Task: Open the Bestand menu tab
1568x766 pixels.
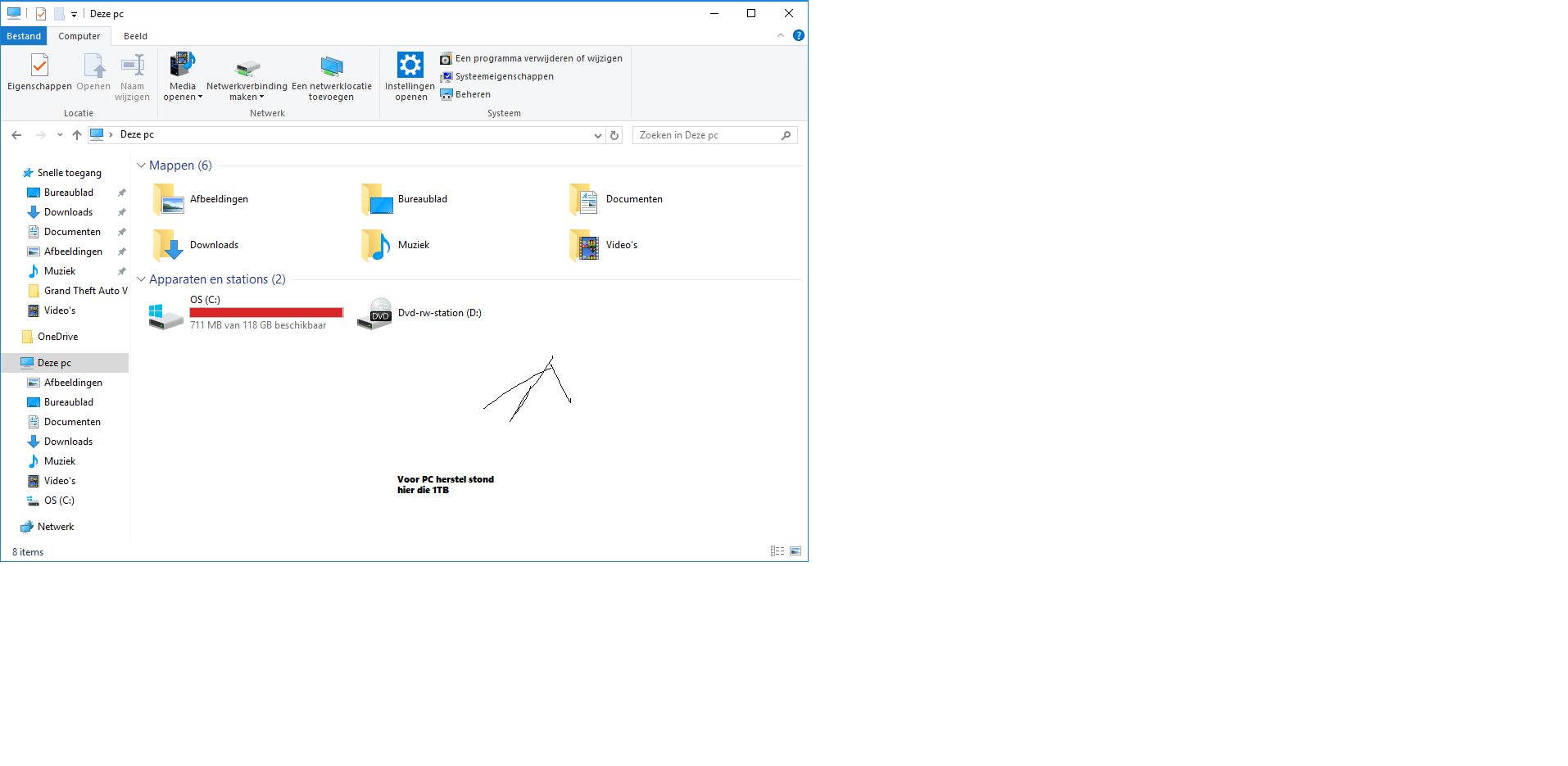Action: pyautogui.click(x=24, y=36)
